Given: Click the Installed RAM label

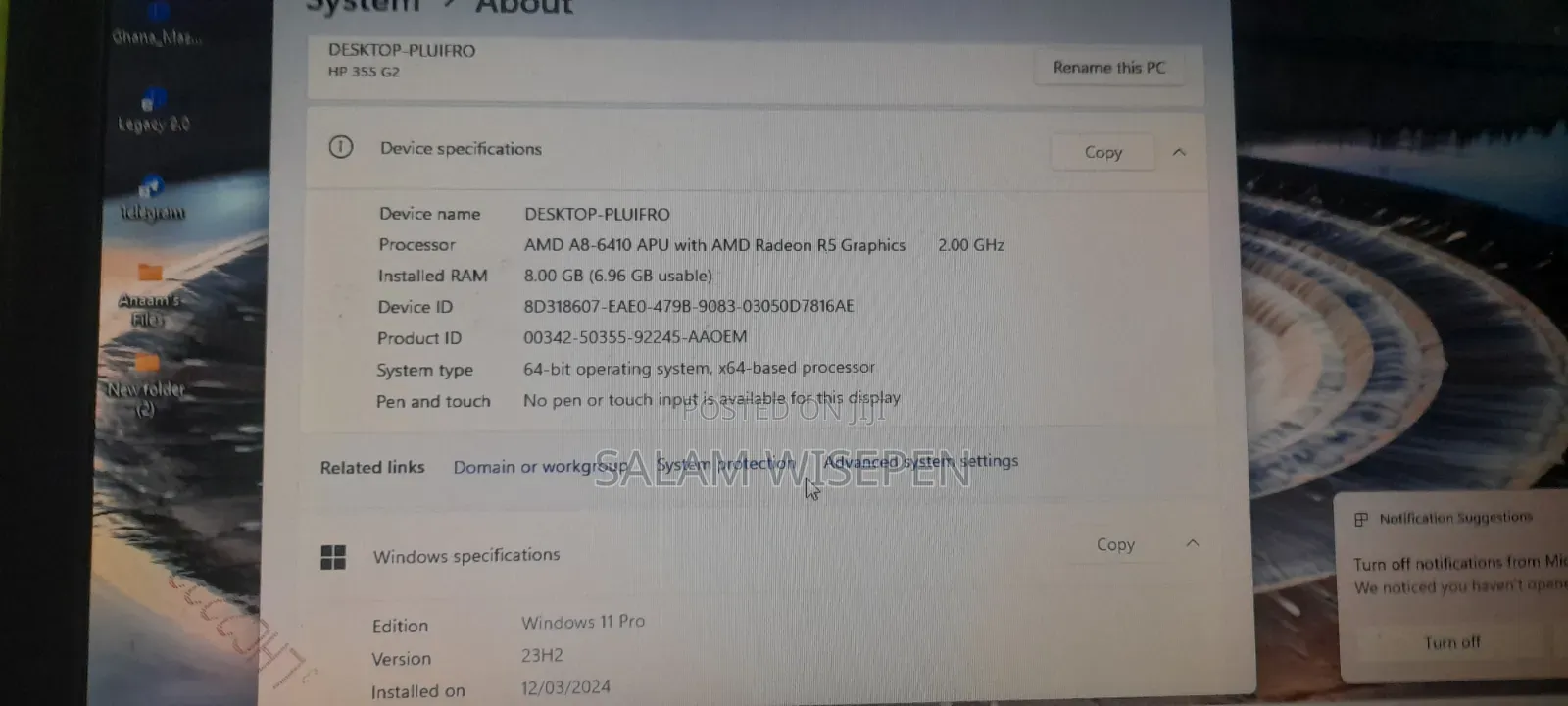Looking at the screenshot, I should click(432, 277).
